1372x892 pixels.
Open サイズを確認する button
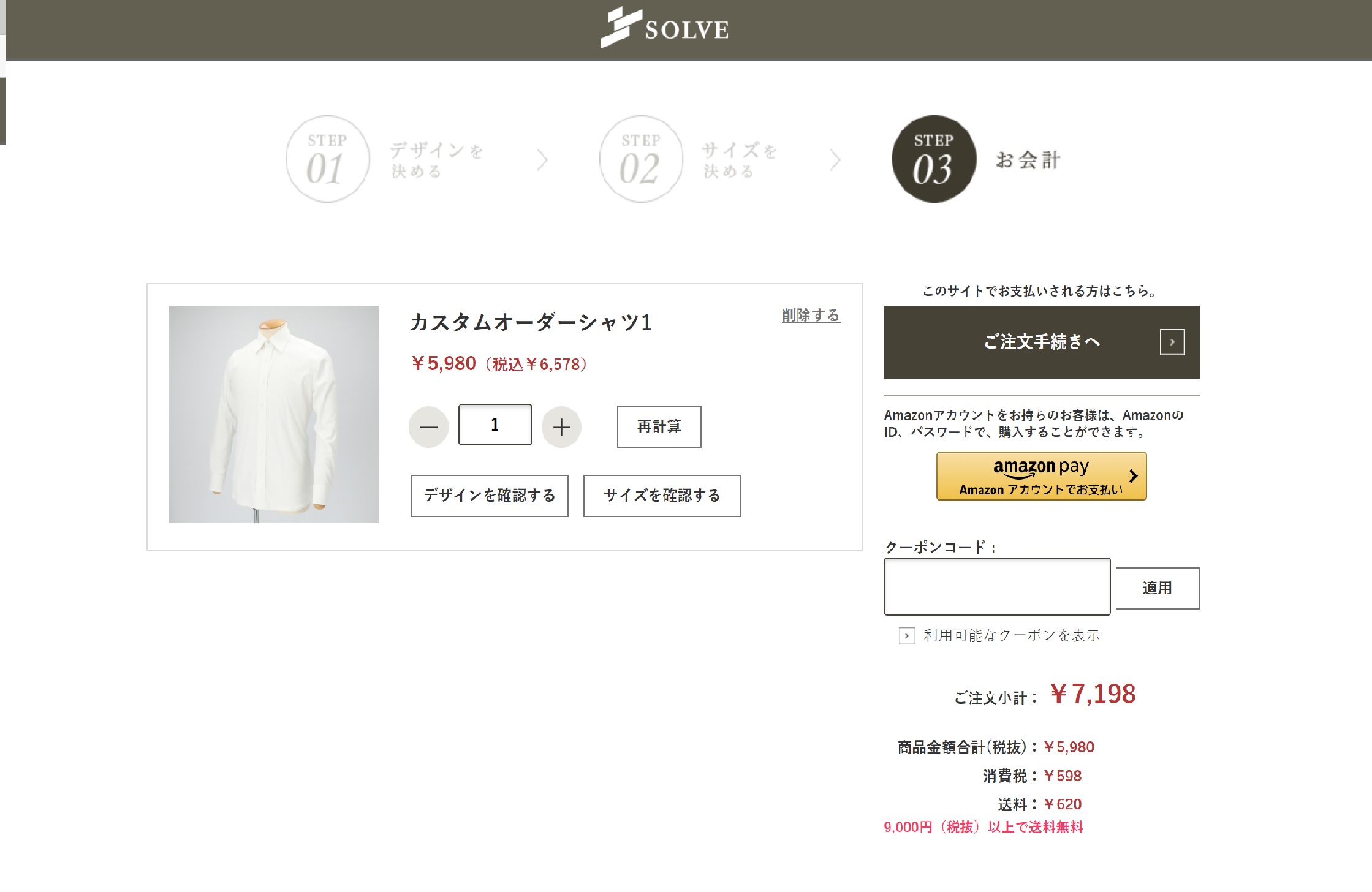pyautogui.click(x=662, y=496)
